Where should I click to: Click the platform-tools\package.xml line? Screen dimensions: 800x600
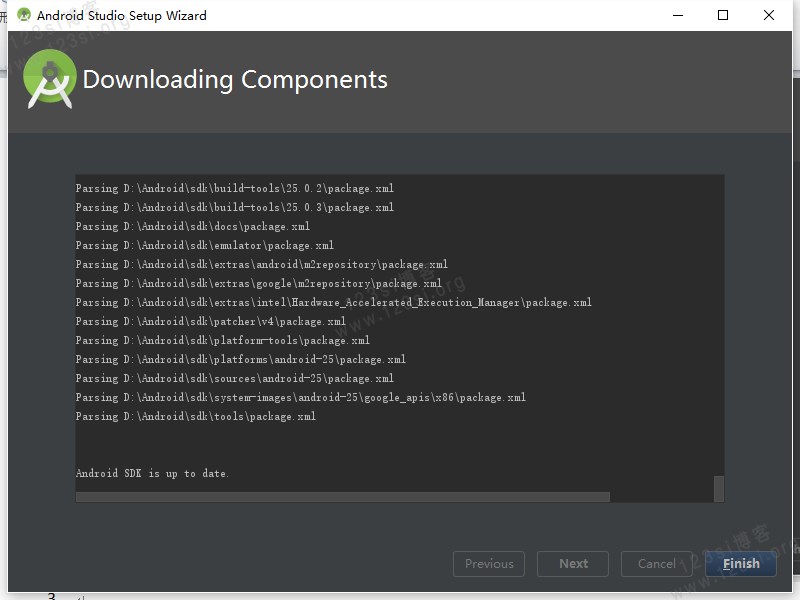(222, 340)
